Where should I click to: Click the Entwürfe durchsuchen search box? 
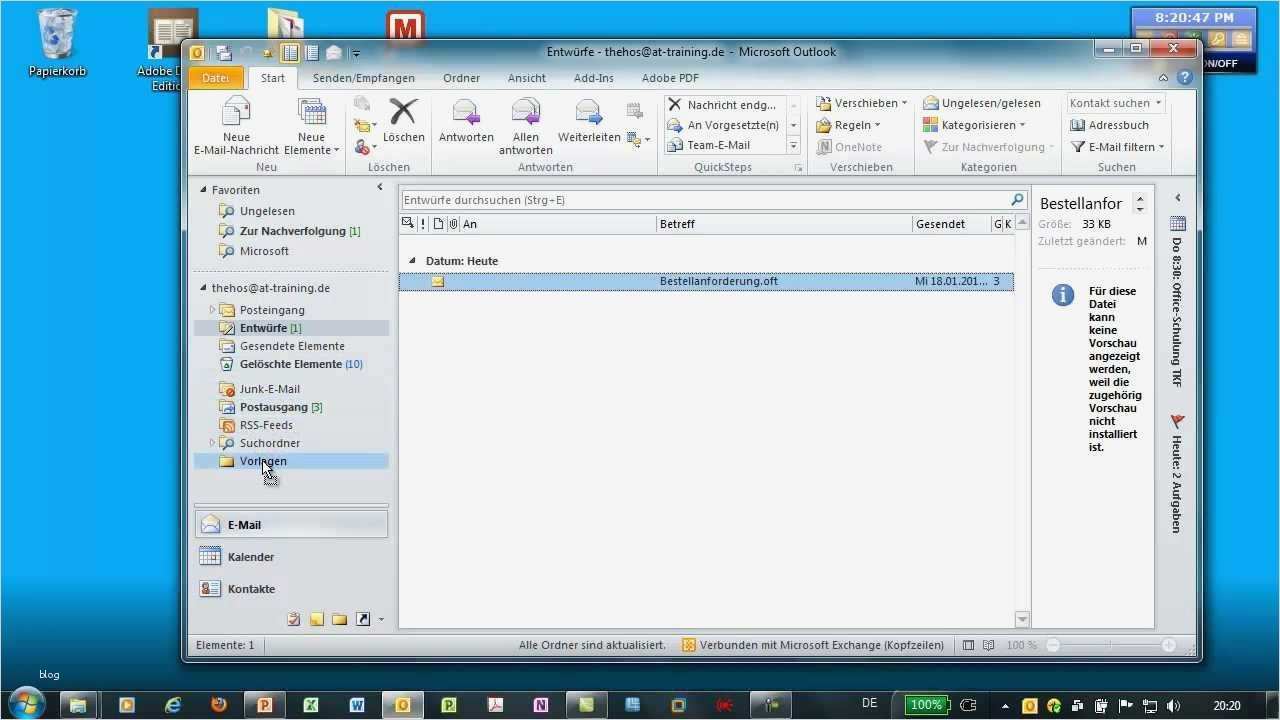(x=705, y=200)
